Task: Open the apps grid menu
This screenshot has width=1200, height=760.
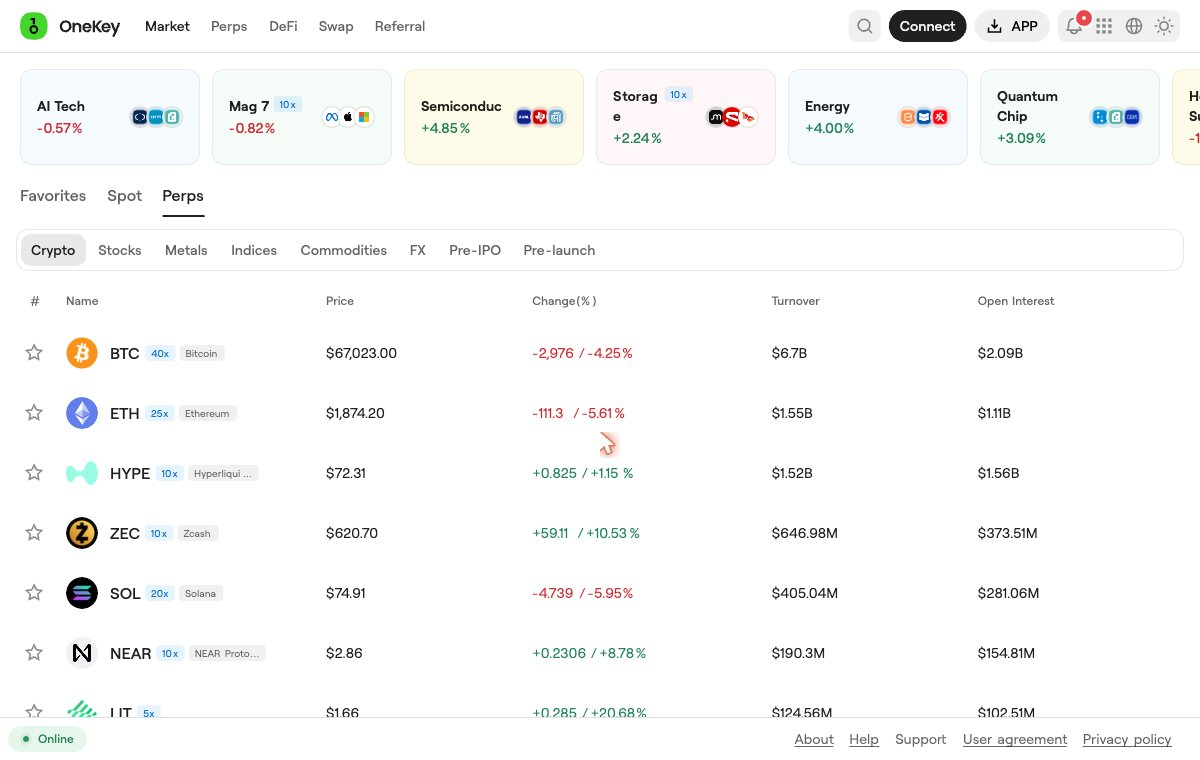Action: click(x=1104, y=26)
